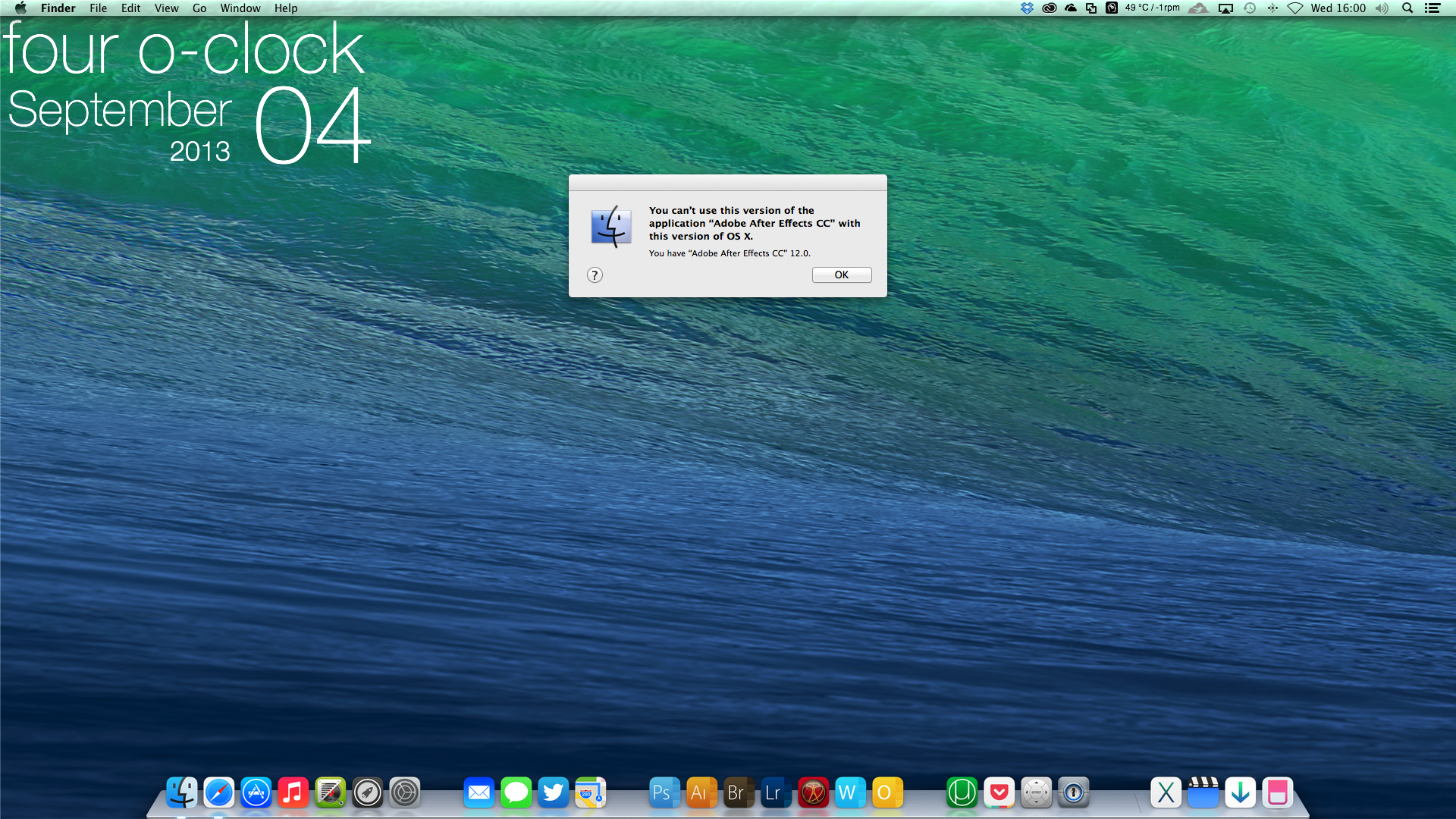Open System Preferences gear in Dock
The width and height of the screenshot is (1456, 819).
click(x=405, y=792)
